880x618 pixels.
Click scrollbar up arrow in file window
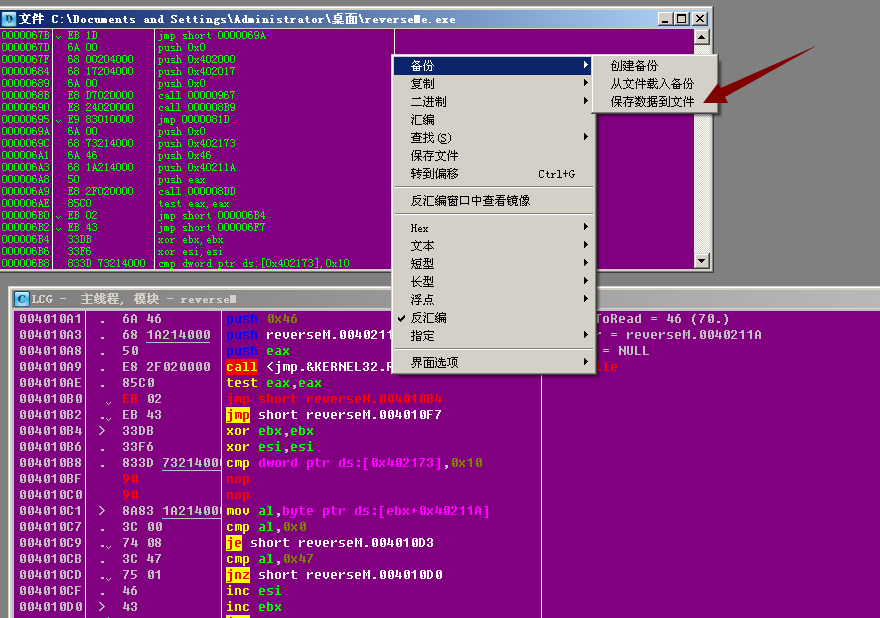pos(702,38)
